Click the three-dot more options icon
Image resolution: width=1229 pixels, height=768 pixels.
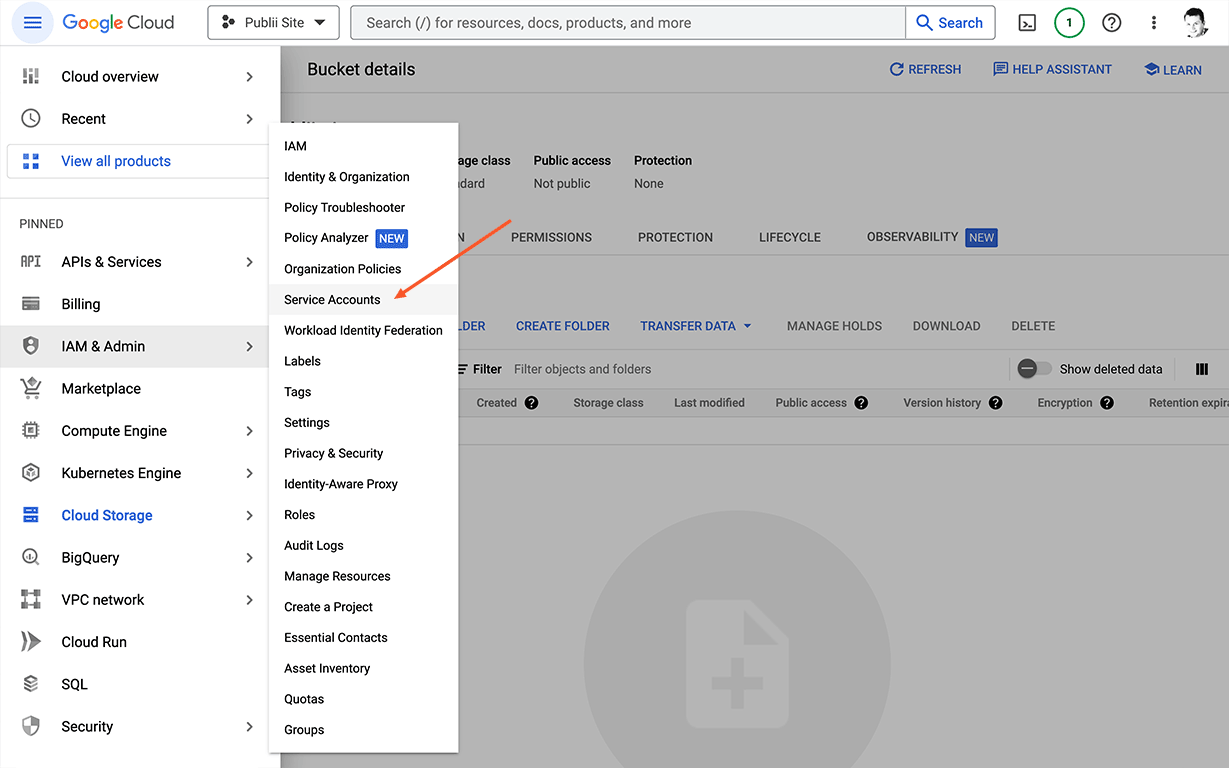tap(1154, 22)
